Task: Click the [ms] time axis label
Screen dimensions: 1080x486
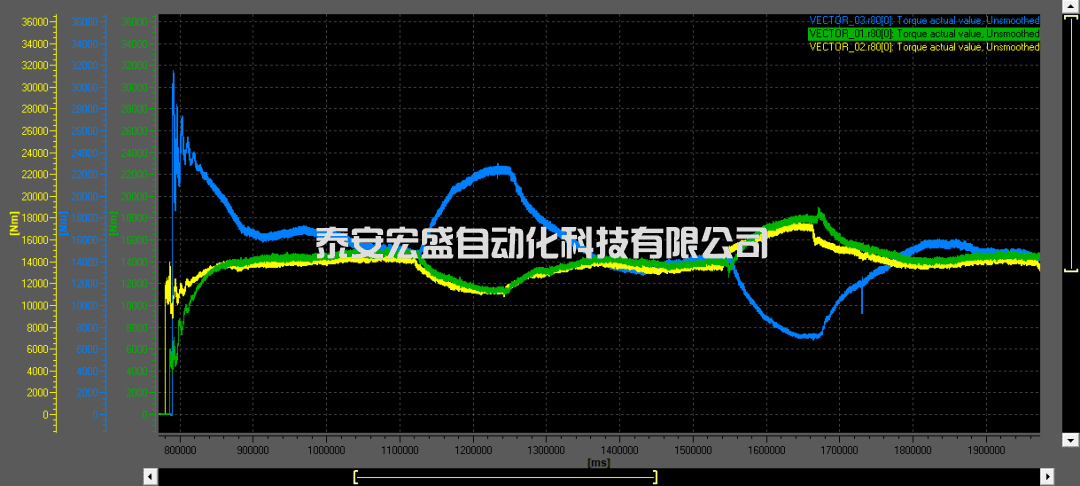Action: point(598,463)
